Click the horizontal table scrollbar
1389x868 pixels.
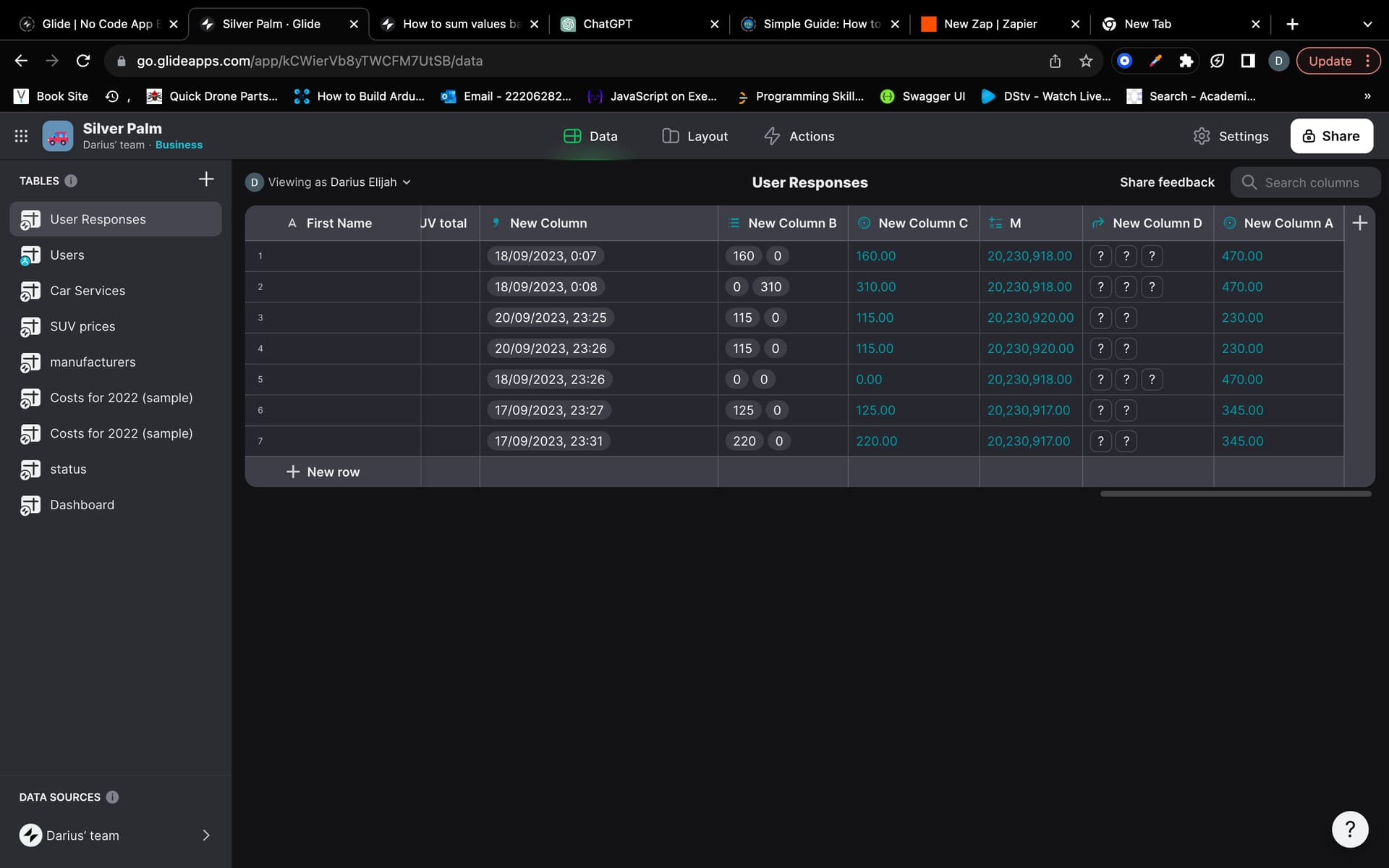click(1235, 494)
